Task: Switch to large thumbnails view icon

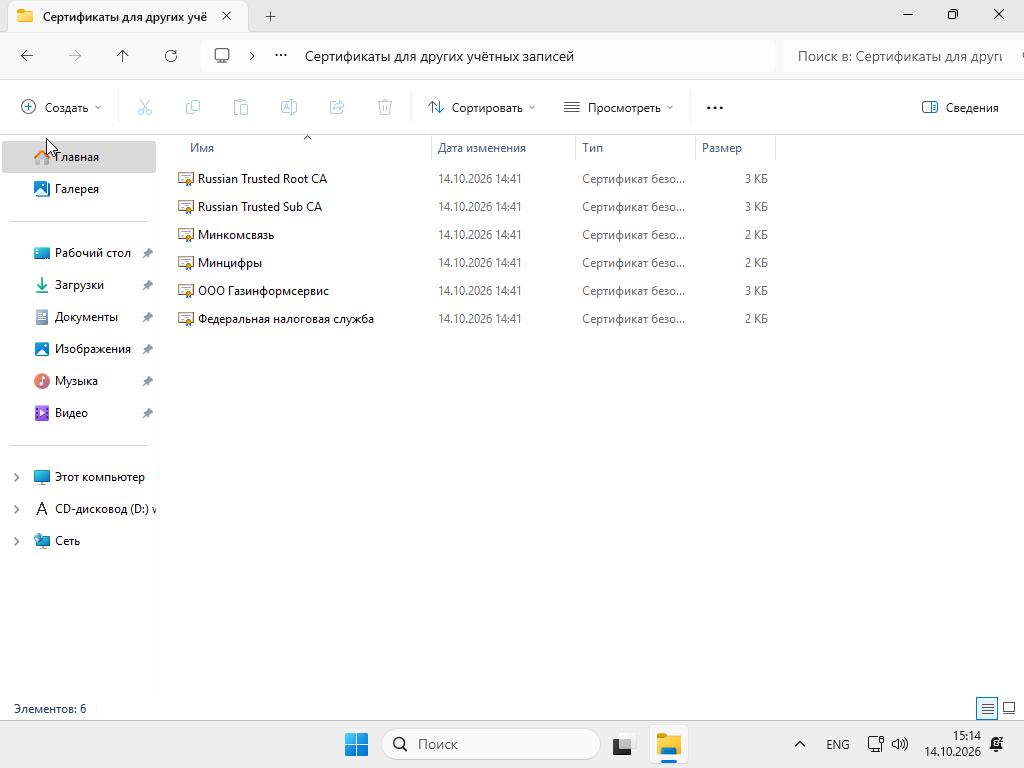Action: click(1009, 708)
